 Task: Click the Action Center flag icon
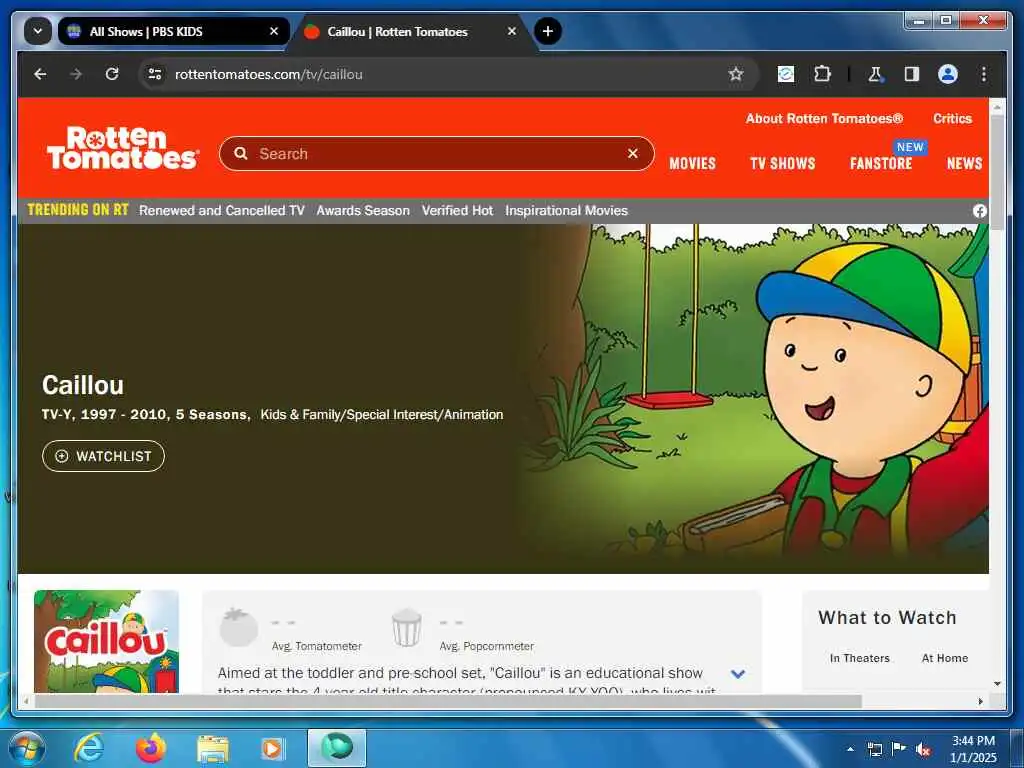tap(899, 749)
